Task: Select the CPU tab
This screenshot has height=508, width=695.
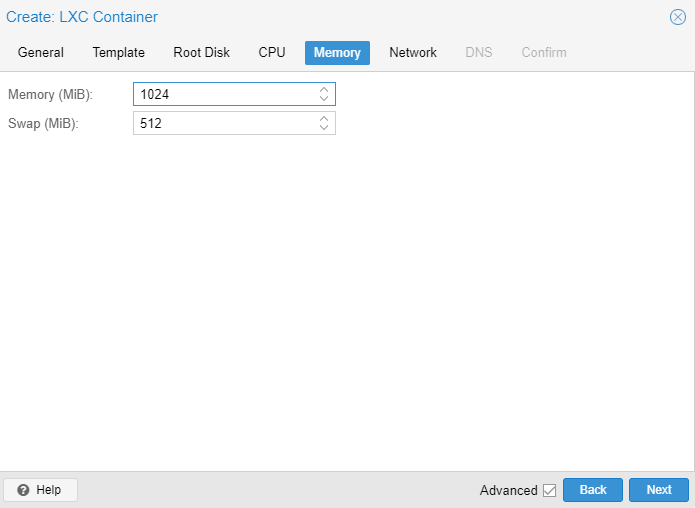Action: (x=272, y=53)
